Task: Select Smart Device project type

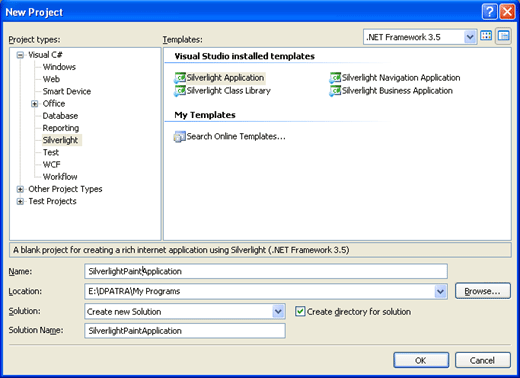Action: tap(67, 91)
